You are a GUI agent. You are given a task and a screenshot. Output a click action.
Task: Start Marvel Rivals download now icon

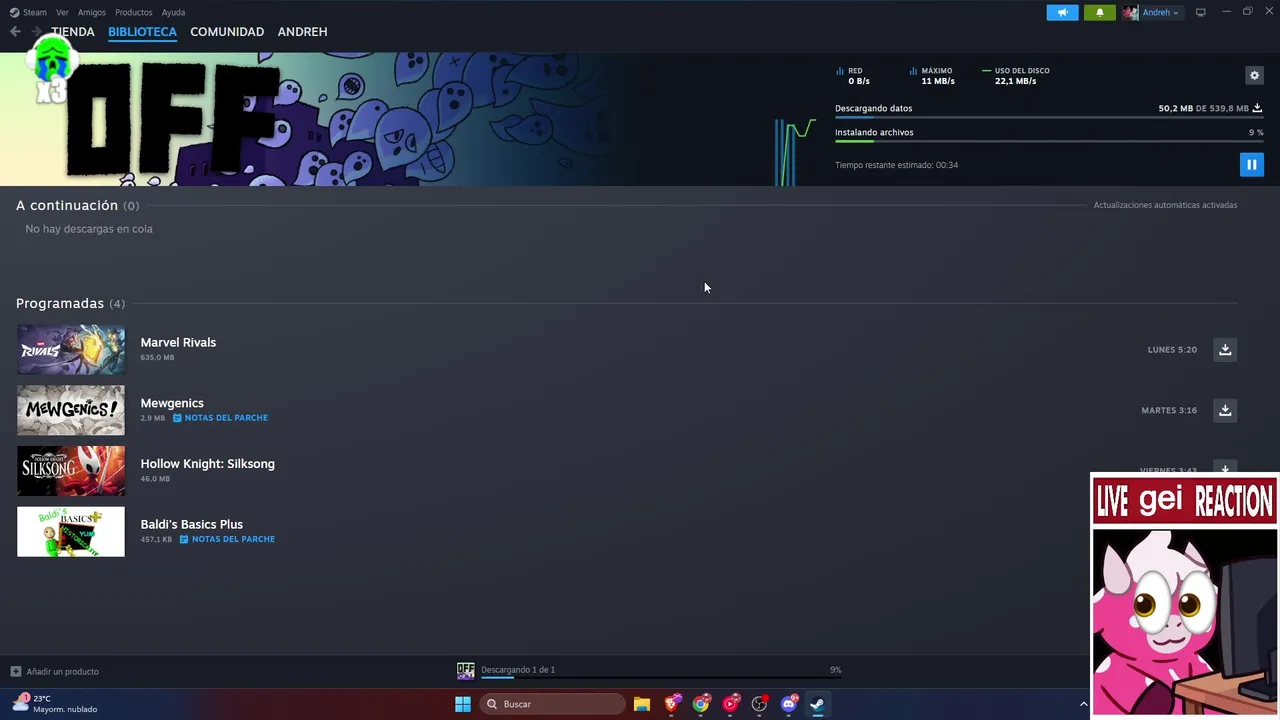[x=1225, y=349]
